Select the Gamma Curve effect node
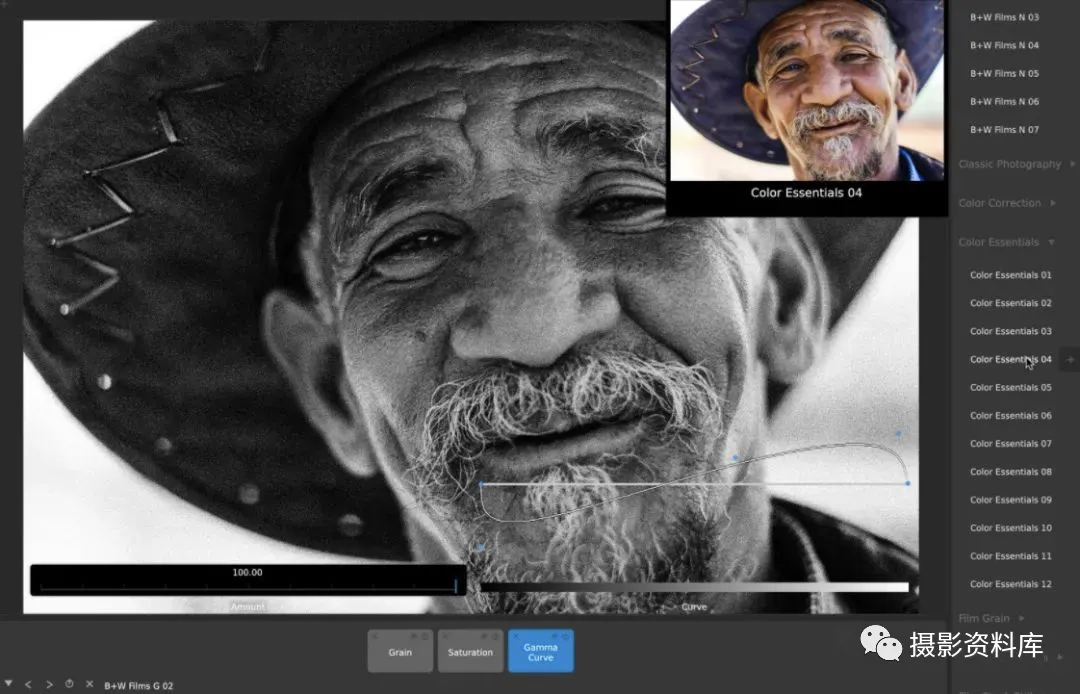 541,651
